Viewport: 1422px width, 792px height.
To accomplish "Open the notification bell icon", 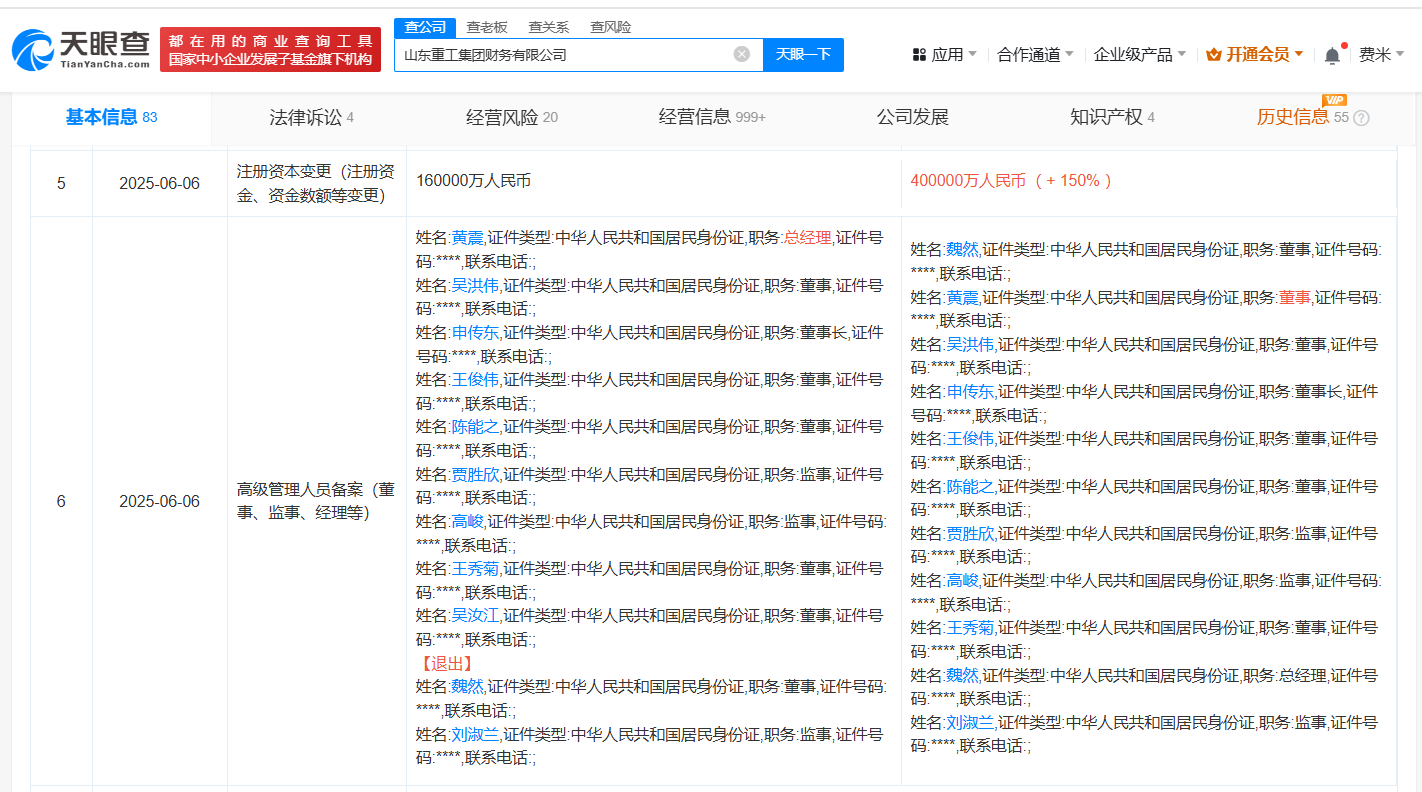I will tap(1332, 56).
